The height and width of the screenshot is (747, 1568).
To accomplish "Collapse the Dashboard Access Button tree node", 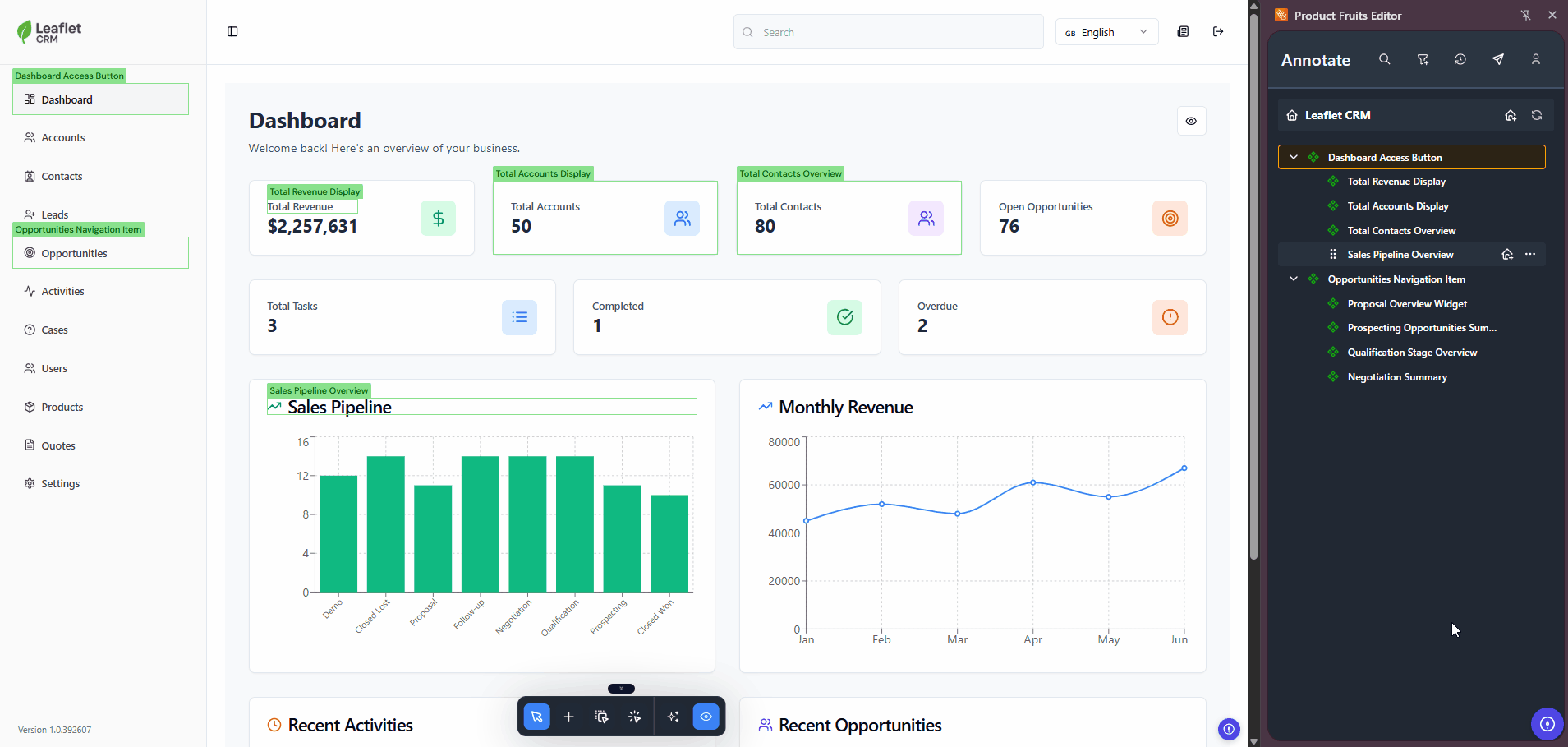I will [1294, 157].
